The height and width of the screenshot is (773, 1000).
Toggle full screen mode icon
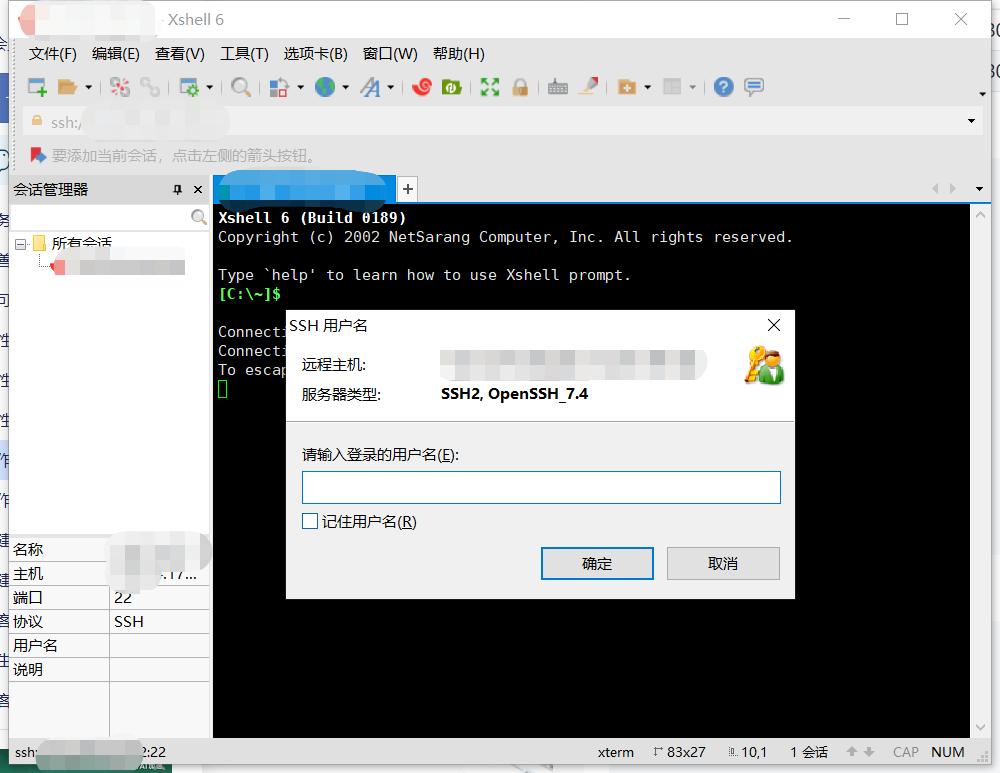coord(490,87)
